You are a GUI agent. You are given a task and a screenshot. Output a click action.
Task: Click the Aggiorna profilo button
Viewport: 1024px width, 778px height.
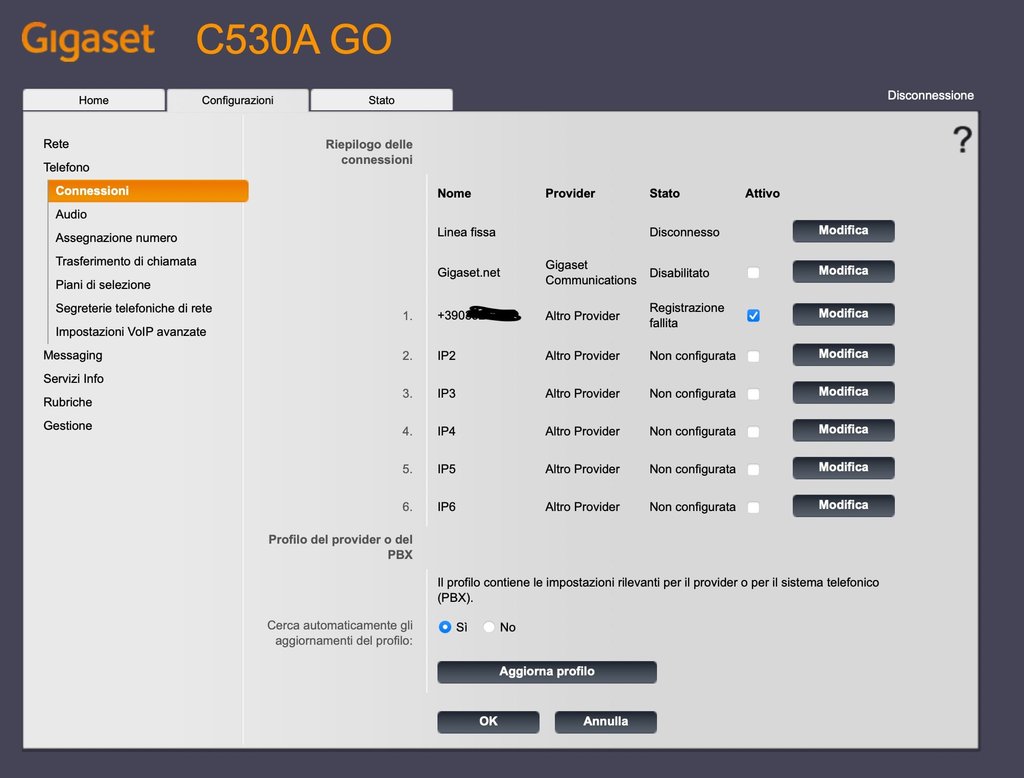tap(547, 672)
